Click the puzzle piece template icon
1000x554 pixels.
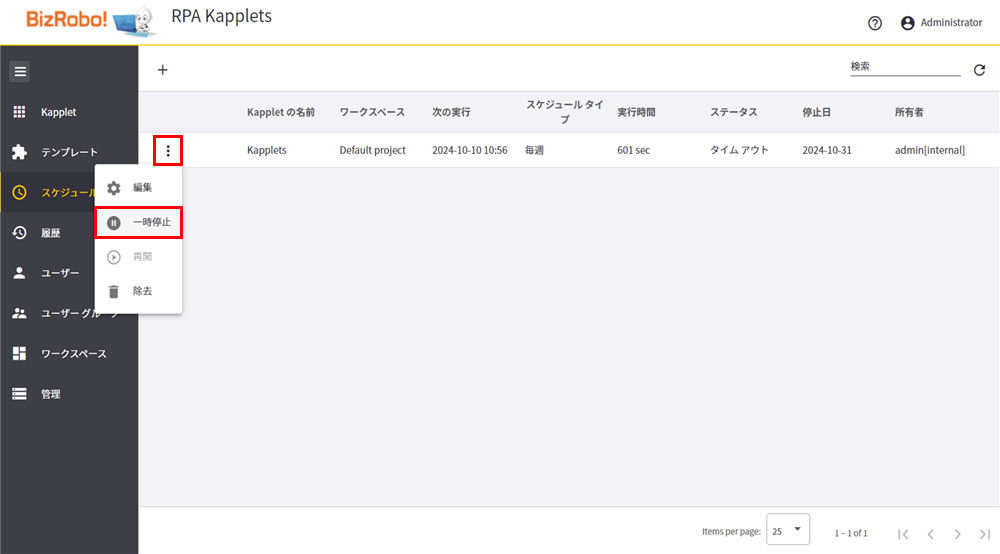tap(20, 152)
